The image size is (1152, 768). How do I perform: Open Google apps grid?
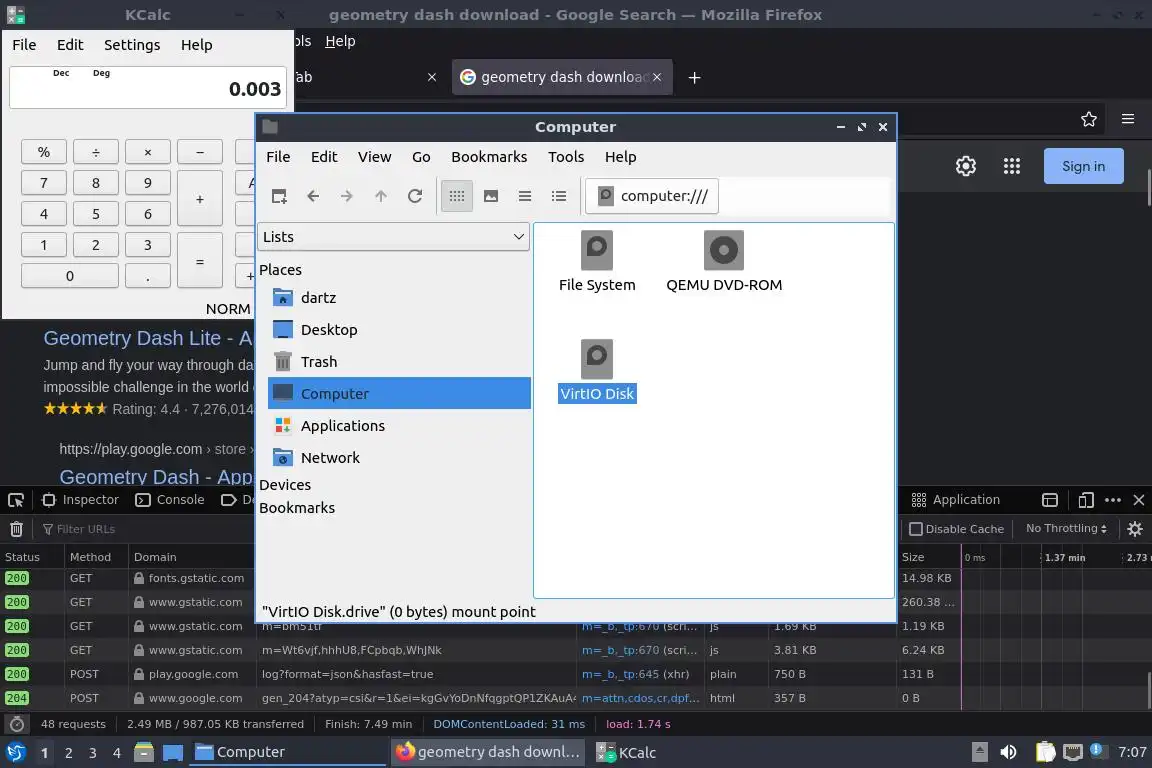(x=1012, y=166)
